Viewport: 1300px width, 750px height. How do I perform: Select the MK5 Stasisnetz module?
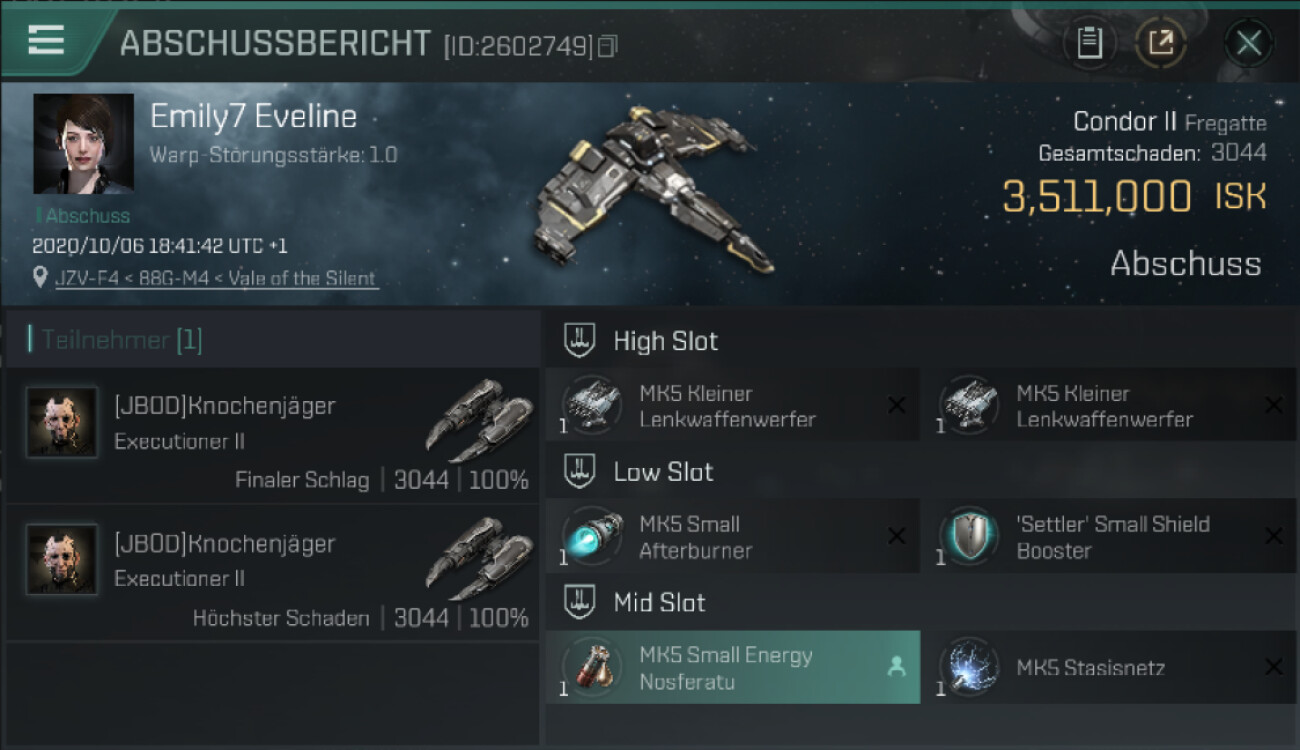tap(1109, 667)
